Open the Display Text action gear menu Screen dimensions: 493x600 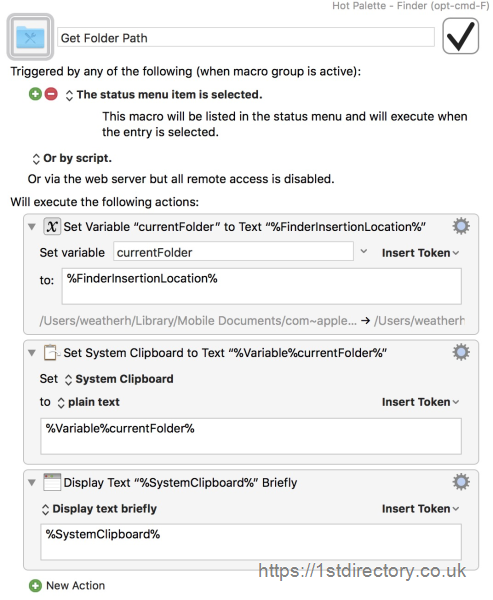pyautogui.click(x=461, y=482)
